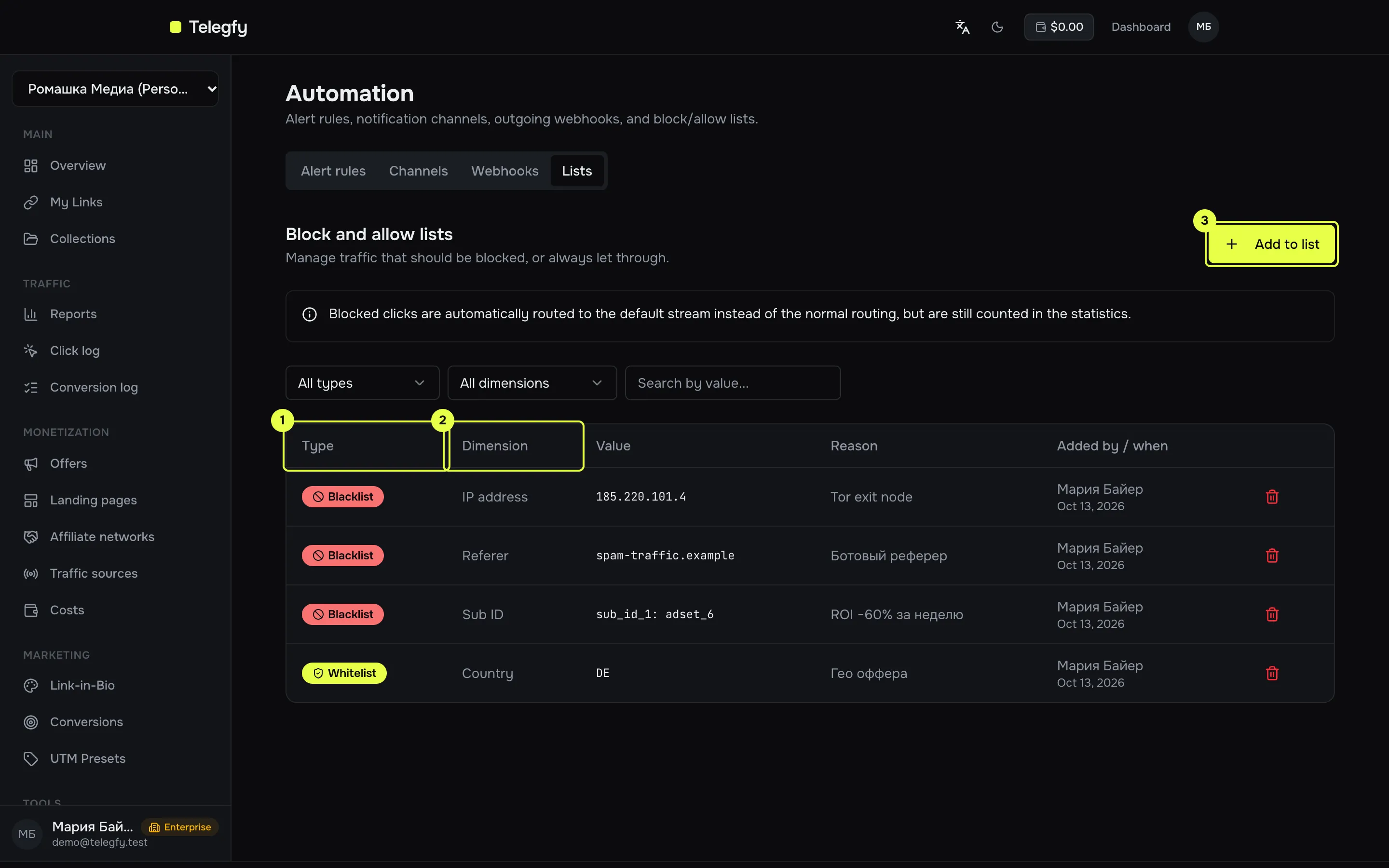Click the Whitelist badge
The height and width of the screenshot is (868, 1389).
(344, 673)
